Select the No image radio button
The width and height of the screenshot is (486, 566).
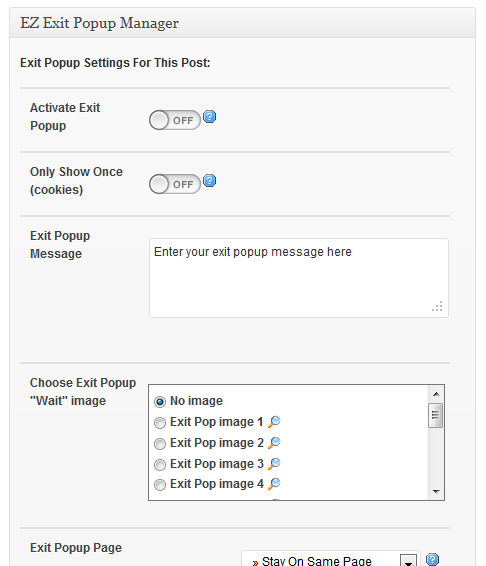click(160, 402)
